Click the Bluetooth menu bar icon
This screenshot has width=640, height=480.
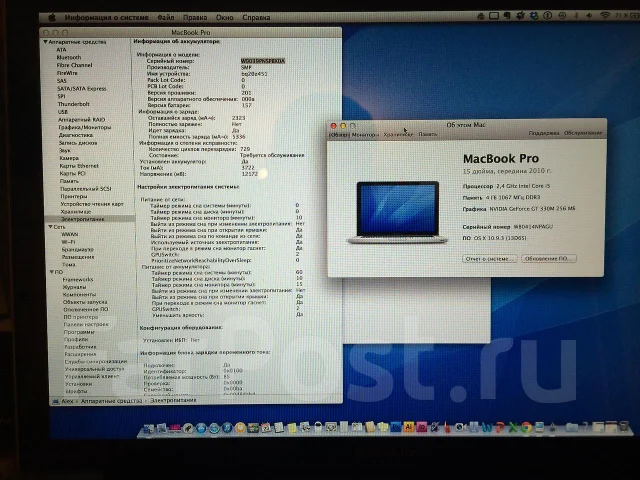pyautogui.click(x=576, y=16)
